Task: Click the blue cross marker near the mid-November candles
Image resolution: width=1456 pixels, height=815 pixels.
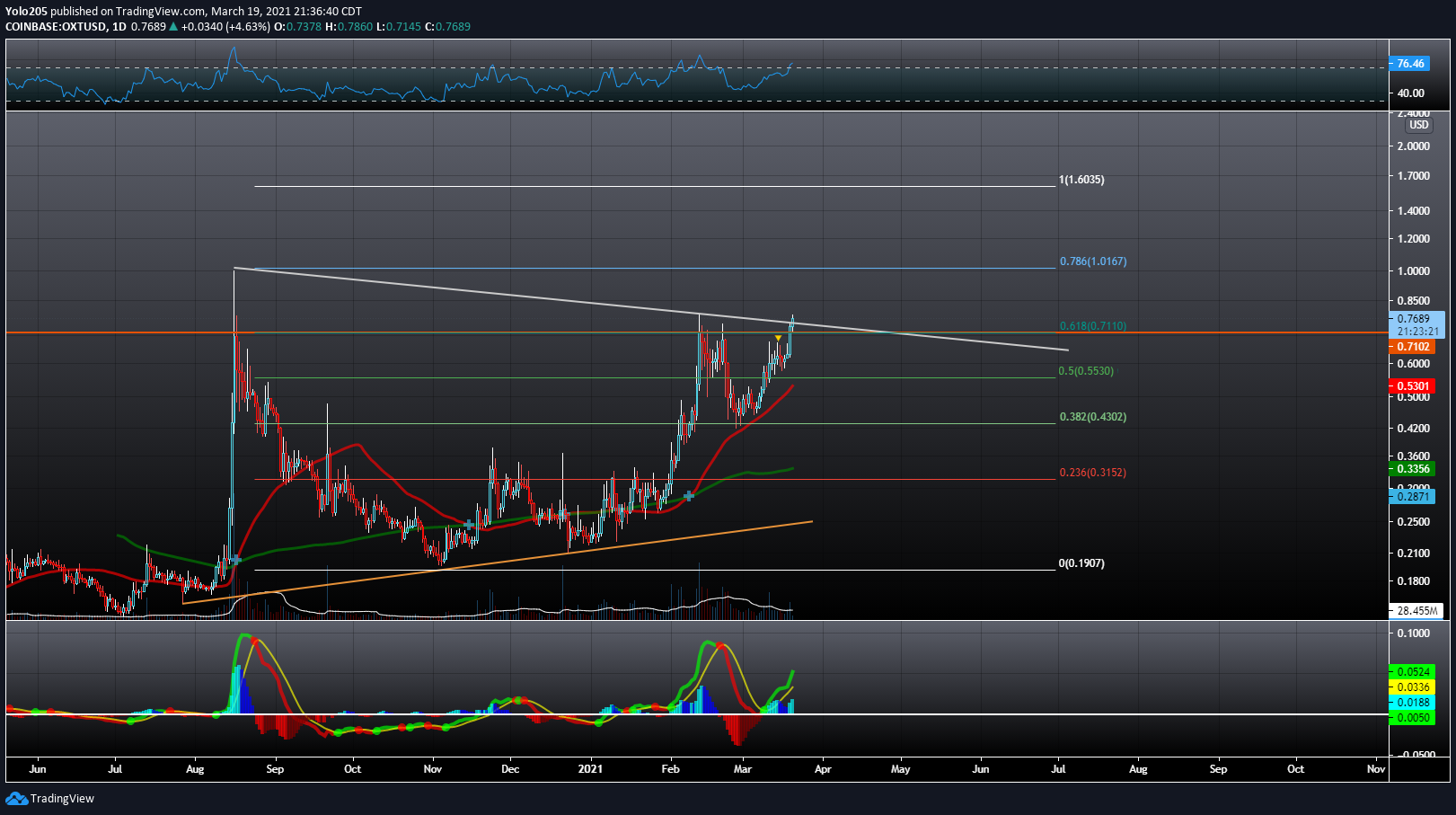Action: point(469,524)
